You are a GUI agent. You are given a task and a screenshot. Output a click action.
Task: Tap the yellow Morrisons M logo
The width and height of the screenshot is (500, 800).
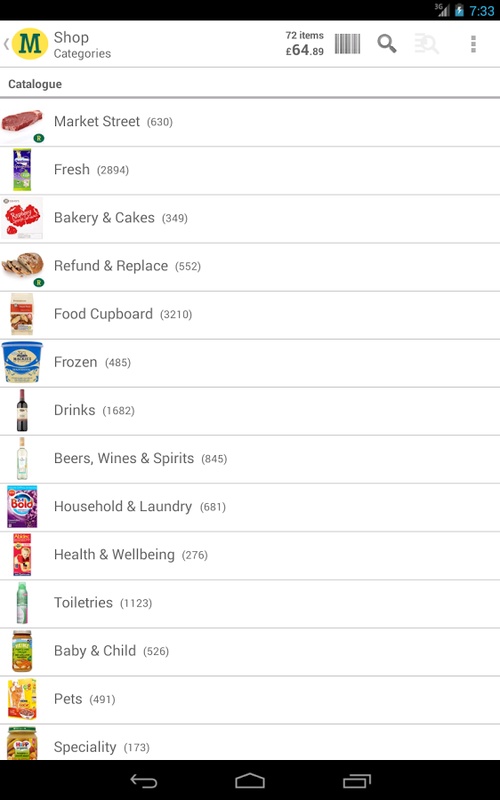click(30, 44)
